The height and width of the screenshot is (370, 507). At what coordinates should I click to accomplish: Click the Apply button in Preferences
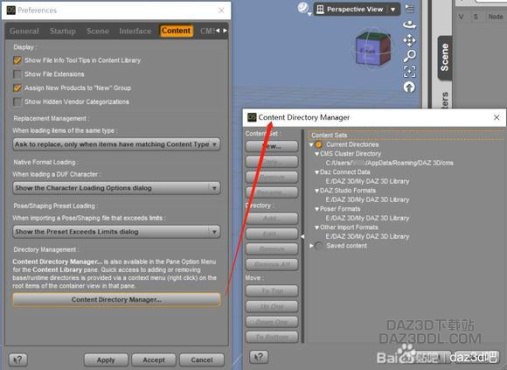click(x=106, y=360)
